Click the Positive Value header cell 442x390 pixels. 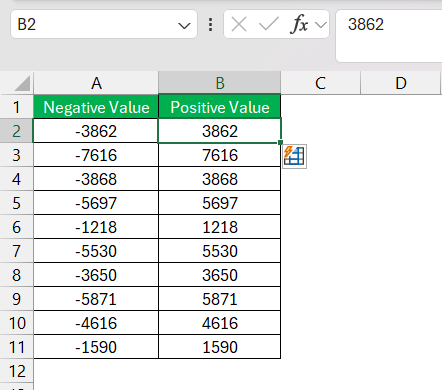(220, 107)
